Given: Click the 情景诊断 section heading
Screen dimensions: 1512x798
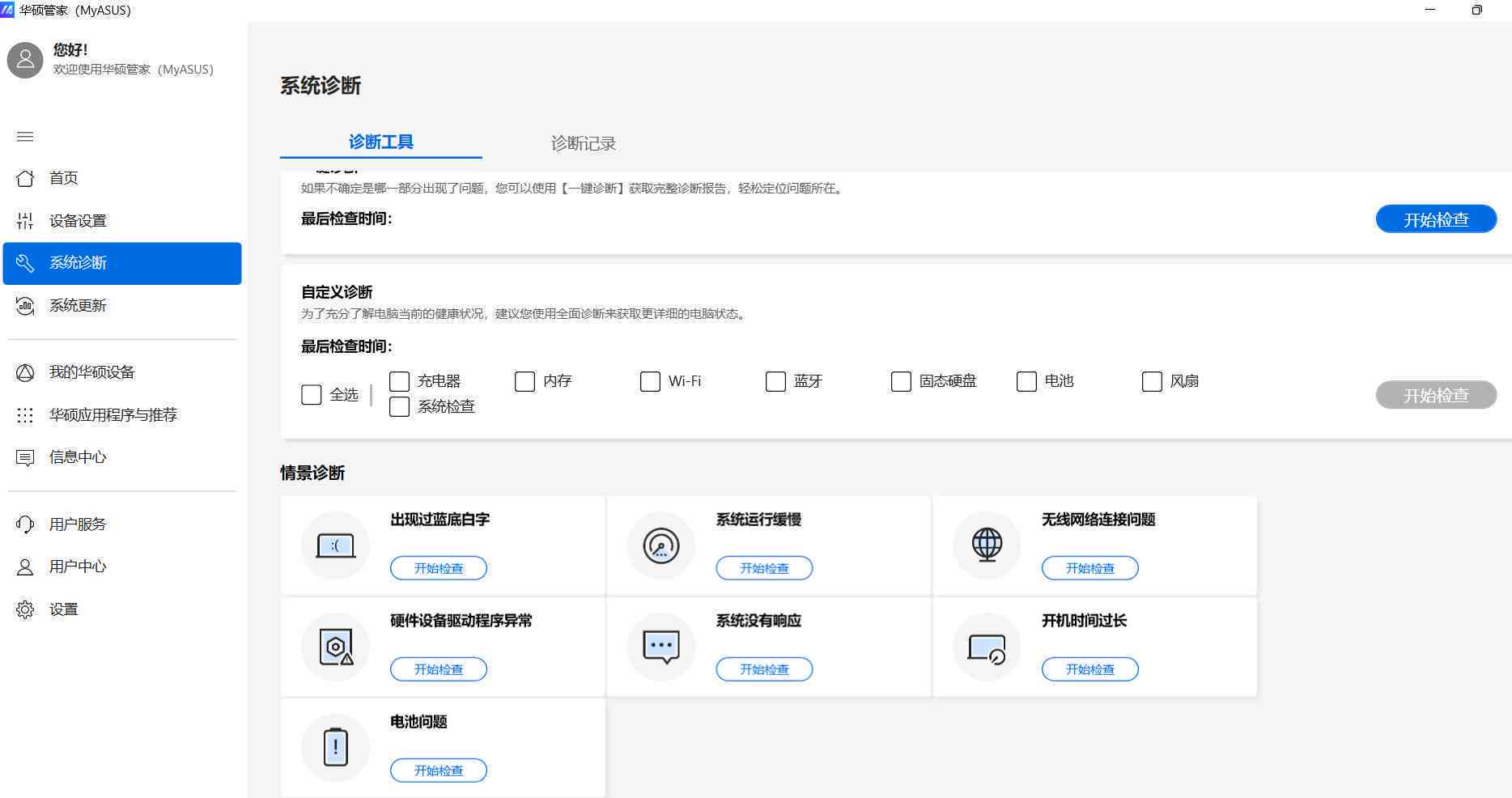Looking at the screenshot, I should click(312, 473).
